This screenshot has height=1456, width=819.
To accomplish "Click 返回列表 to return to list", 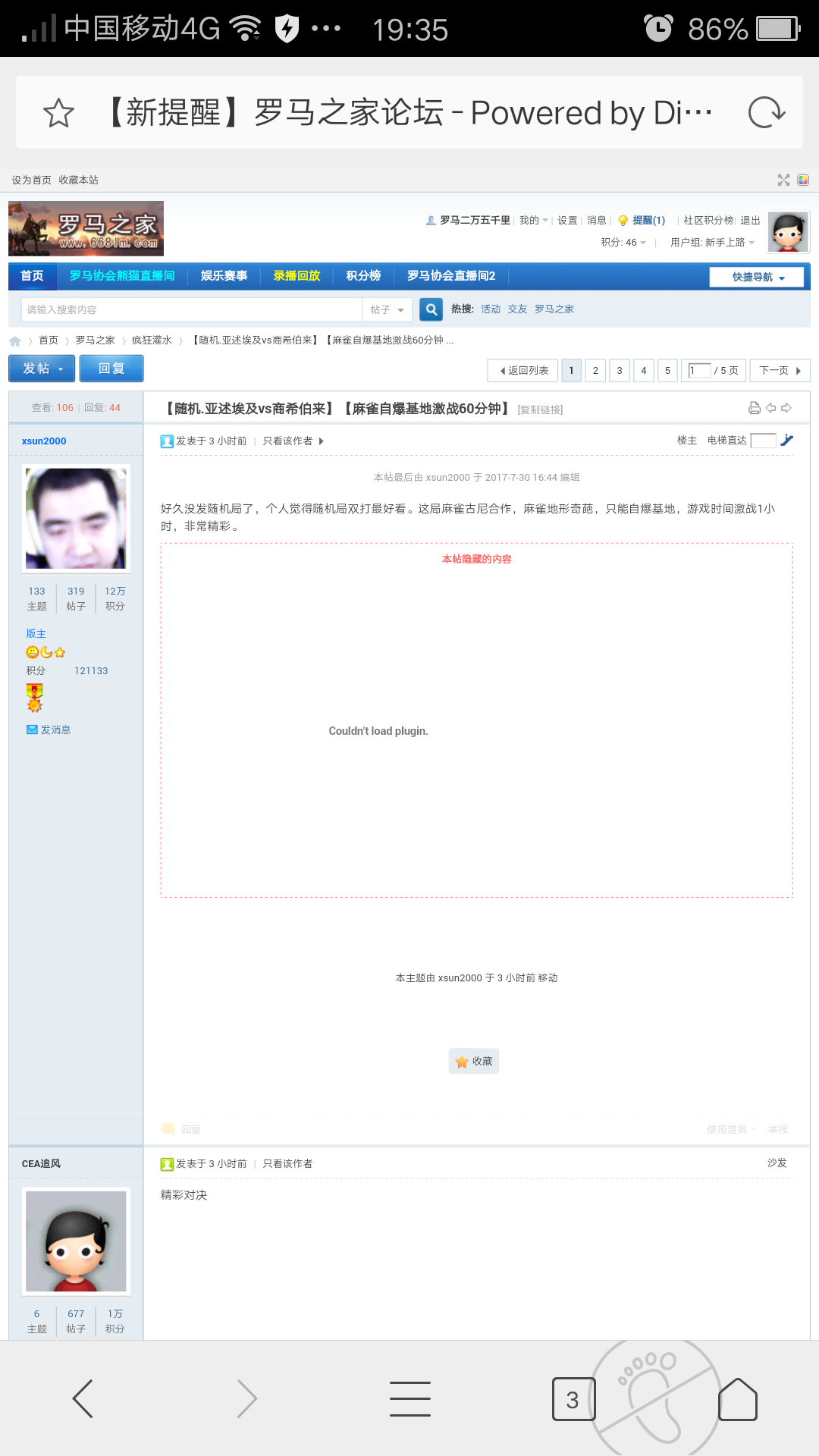I will [523, 370].
